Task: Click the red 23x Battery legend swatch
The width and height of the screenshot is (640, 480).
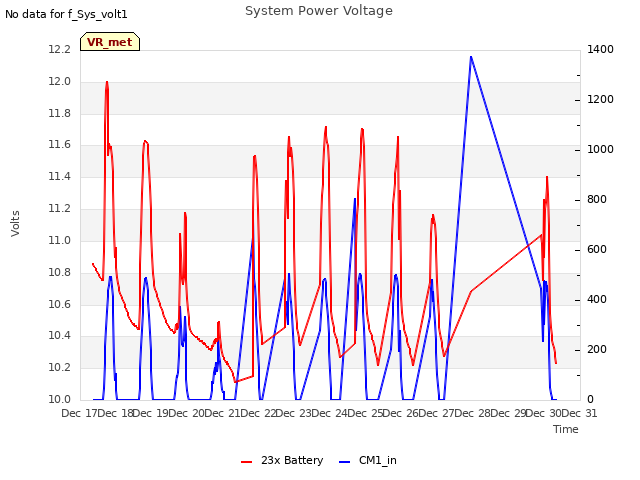Action: 247,462
